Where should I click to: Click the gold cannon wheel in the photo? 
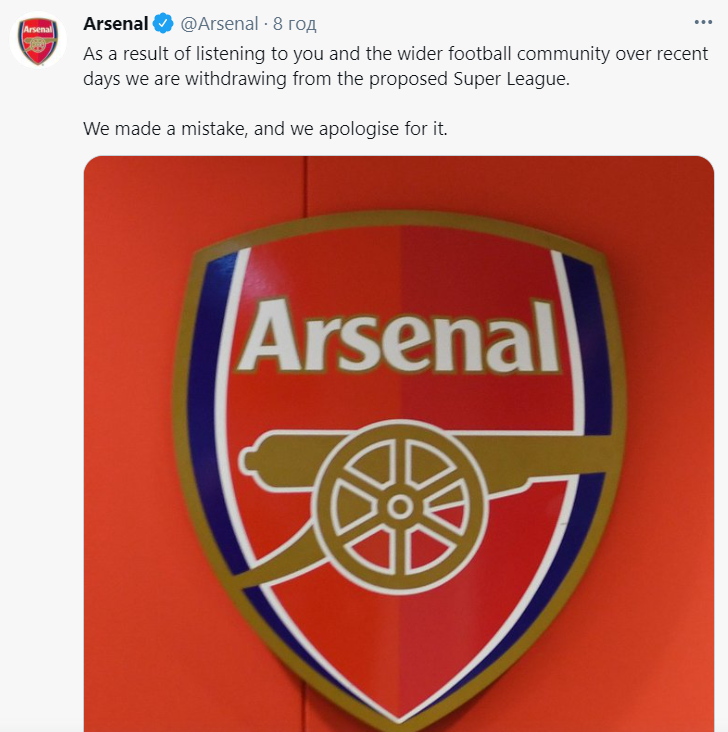(x=400, y=507)
